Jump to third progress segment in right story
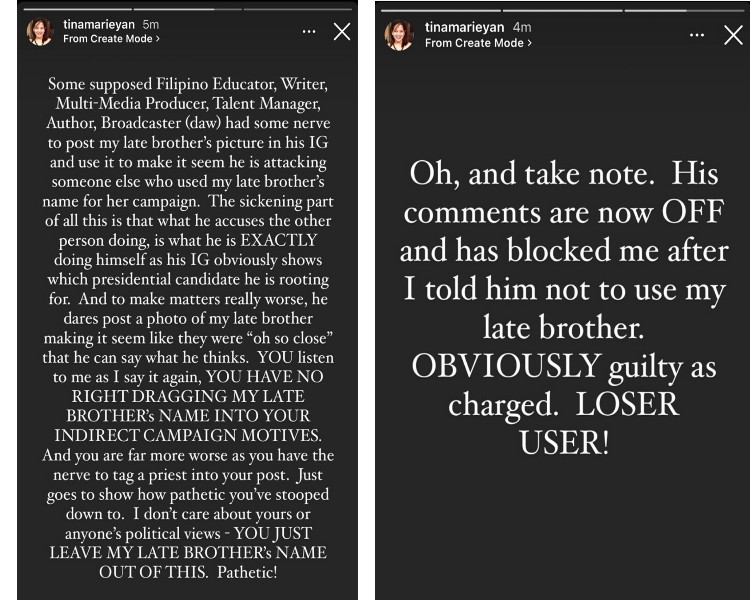This screenshot has width=750, height=600. (x=684, y=10)
